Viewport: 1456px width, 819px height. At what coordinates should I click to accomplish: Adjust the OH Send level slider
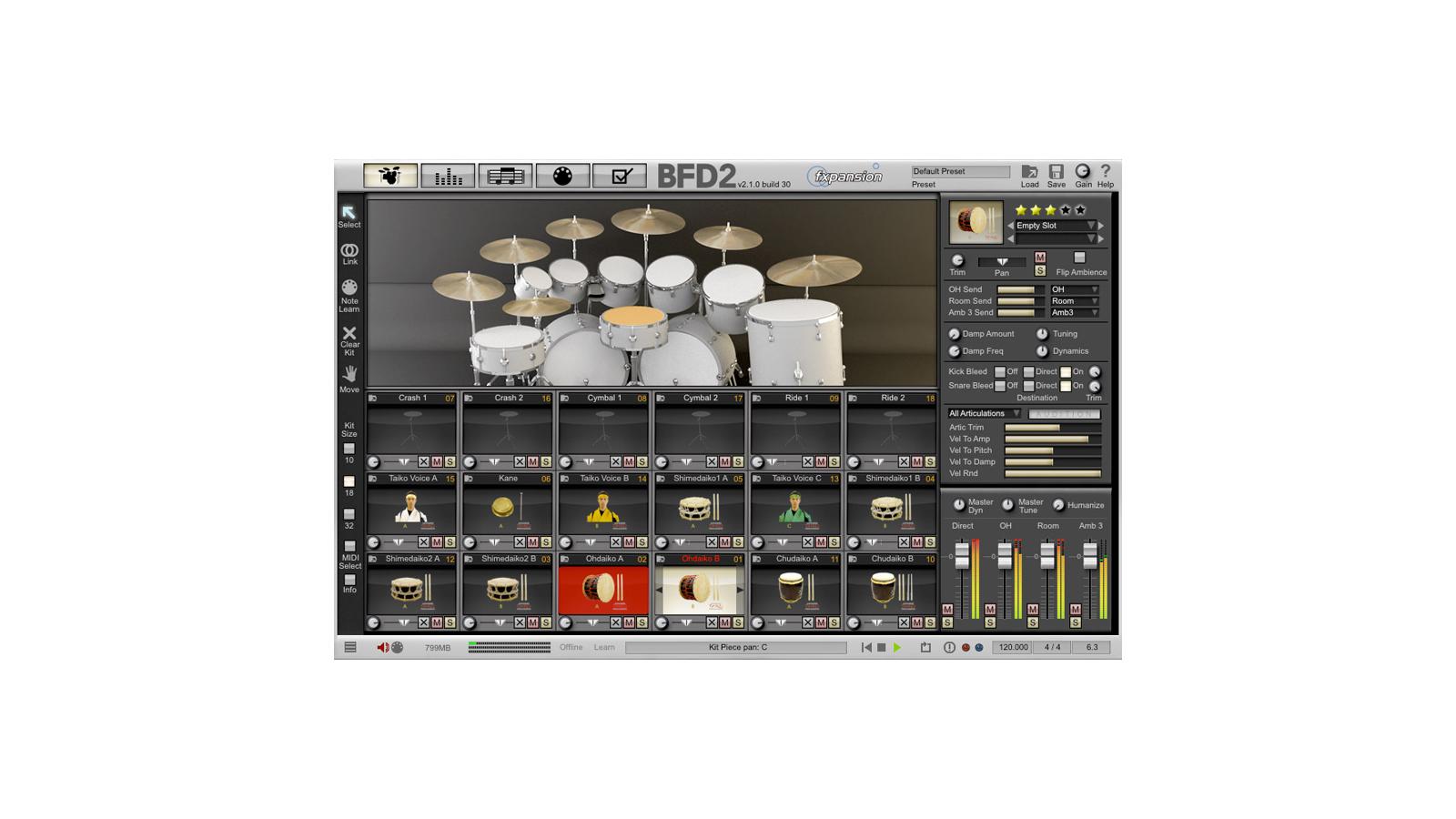1020,289
